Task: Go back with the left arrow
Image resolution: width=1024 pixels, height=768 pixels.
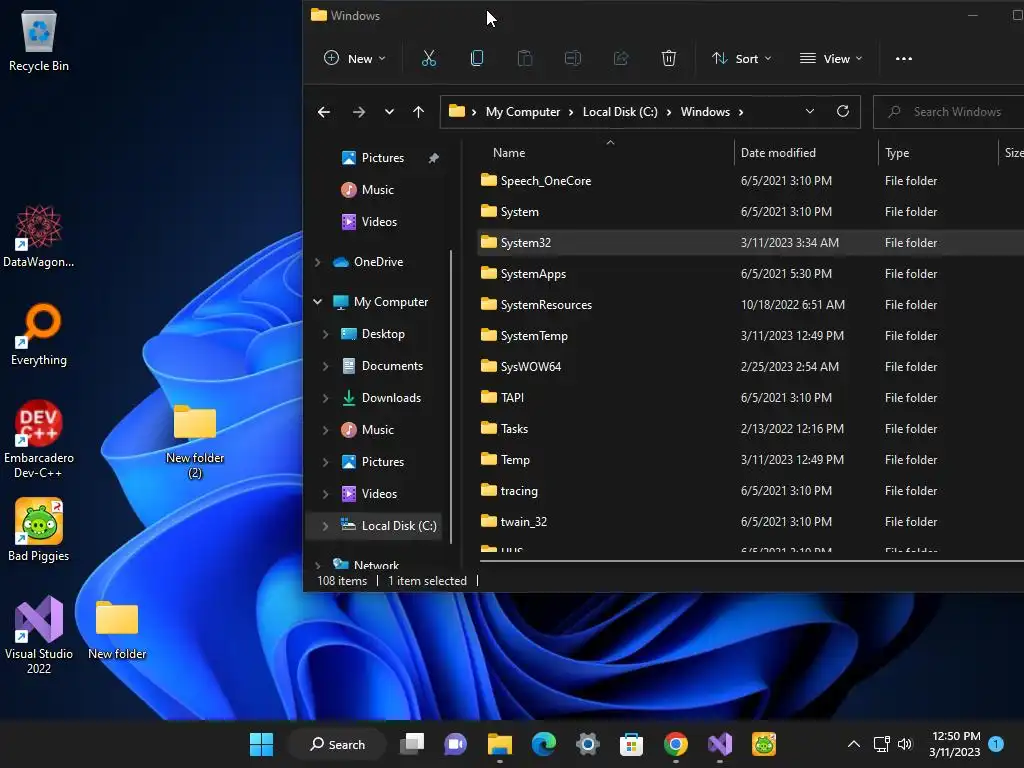Action: click(x=323, y=112)
